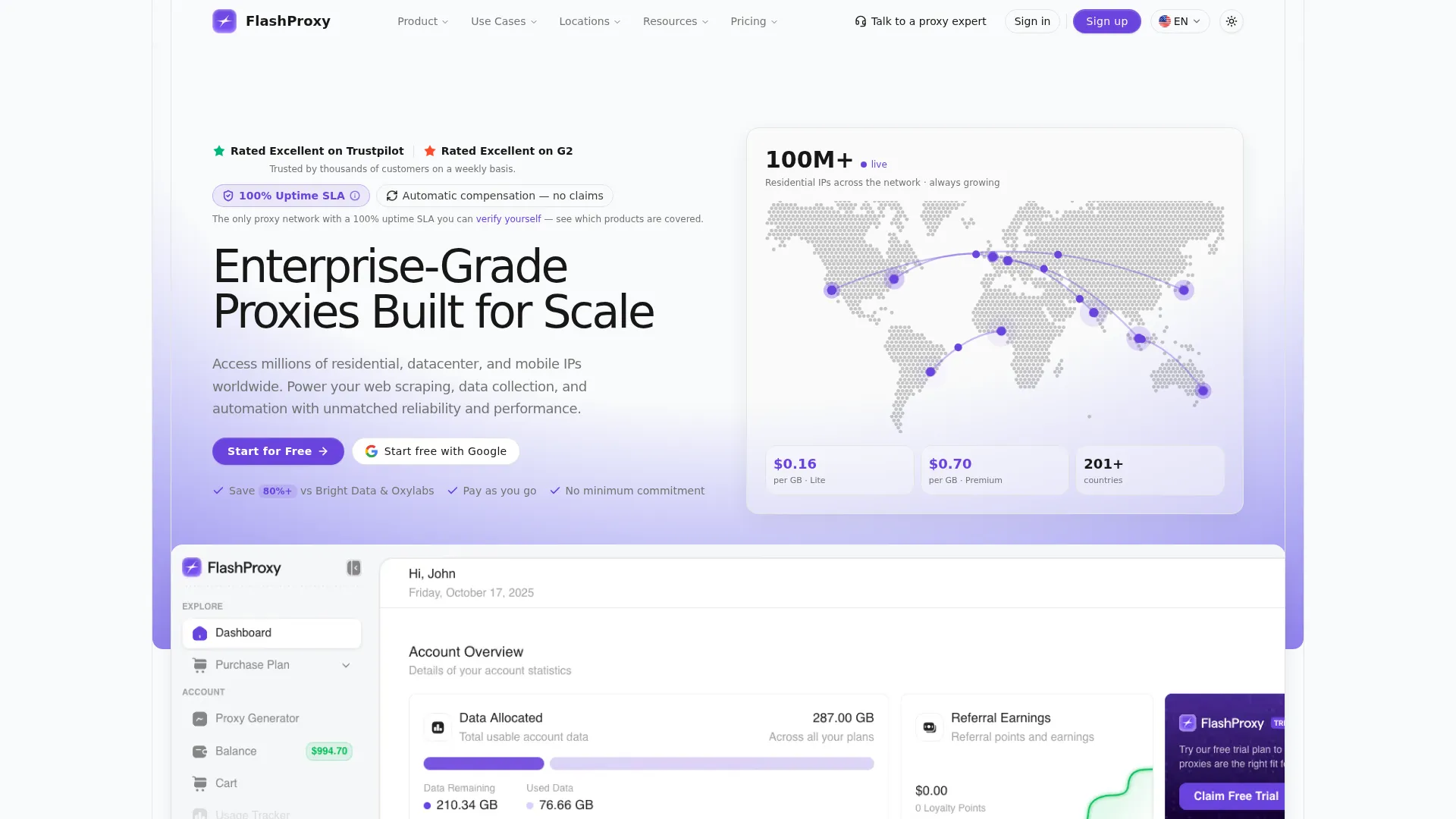Click the $0.70 per GB Premium card
This screenshot has width=1456, height=819.
[995, 470]
